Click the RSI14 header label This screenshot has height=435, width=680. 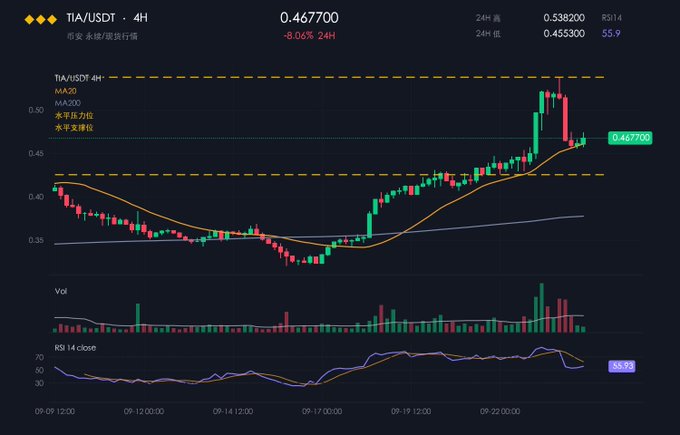611,18
